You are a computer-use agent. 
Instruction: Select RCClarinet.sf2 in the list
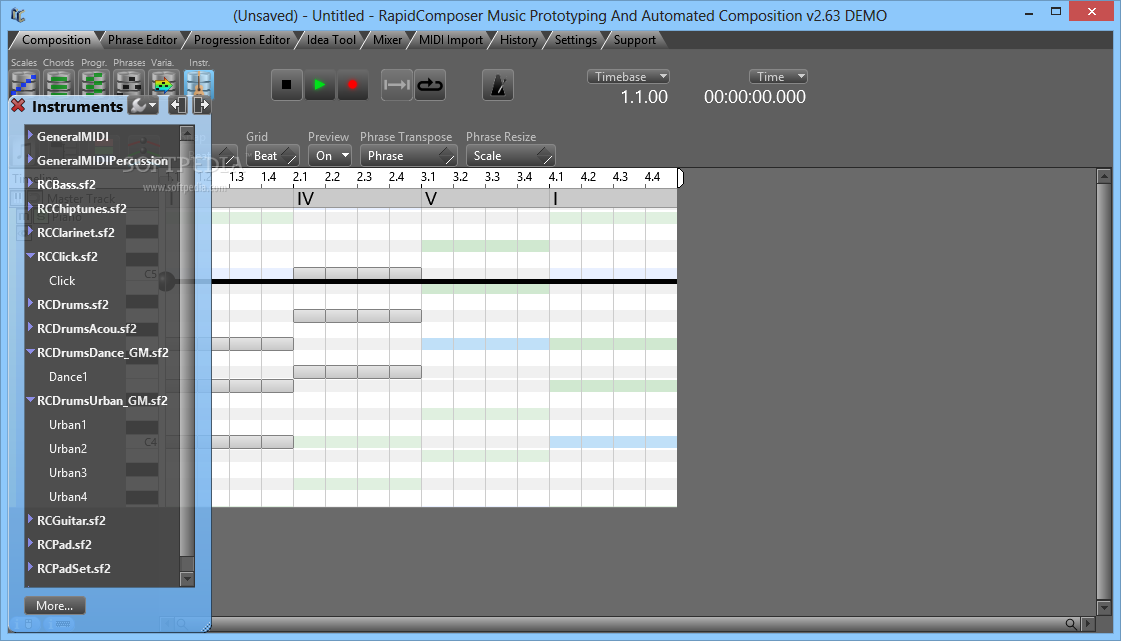[x=76, y=232]
